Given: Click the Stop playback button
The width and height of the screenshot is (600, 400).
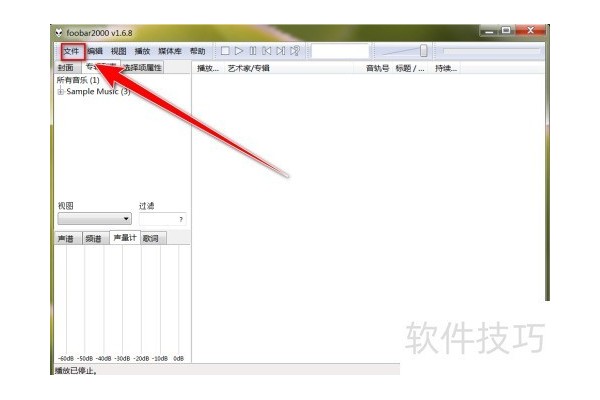Looking at the screenshot, I should [x=225, y=51].
